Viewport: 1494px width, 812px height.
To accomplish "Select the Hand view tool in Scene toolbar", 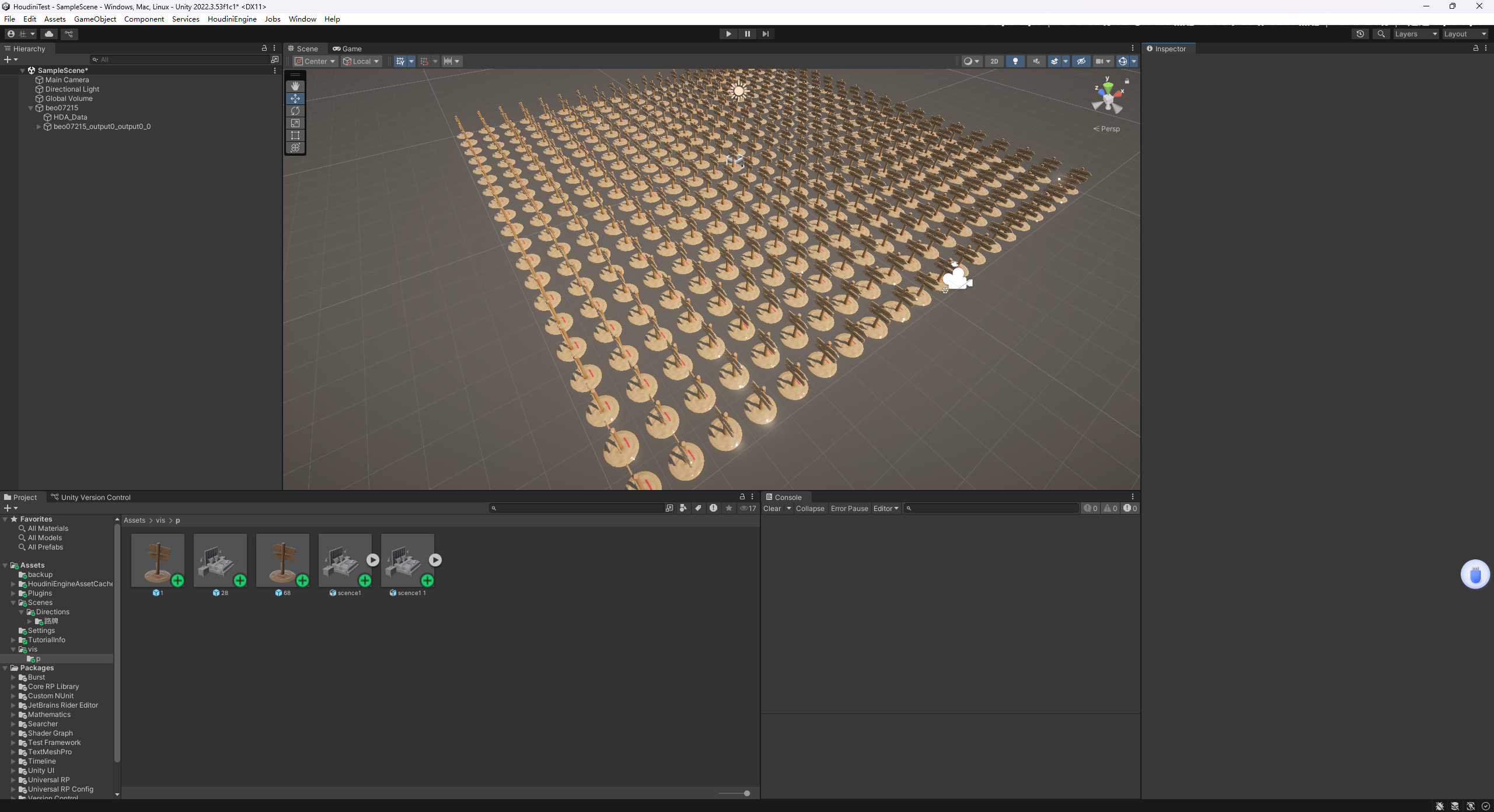I will pyautogui.click(x=295, y=86).
